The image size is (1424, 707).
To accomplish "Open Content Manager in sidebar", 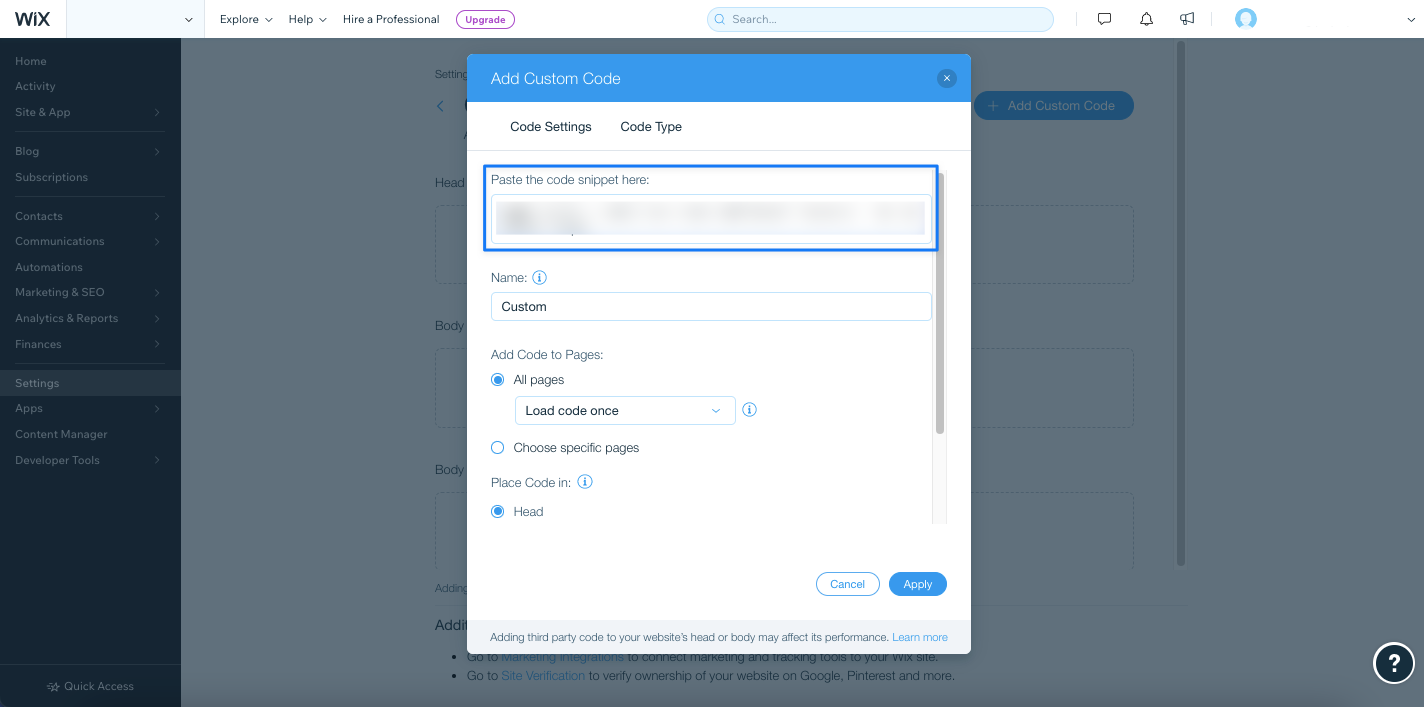I will pyautogui.click(x=61, y=434).
